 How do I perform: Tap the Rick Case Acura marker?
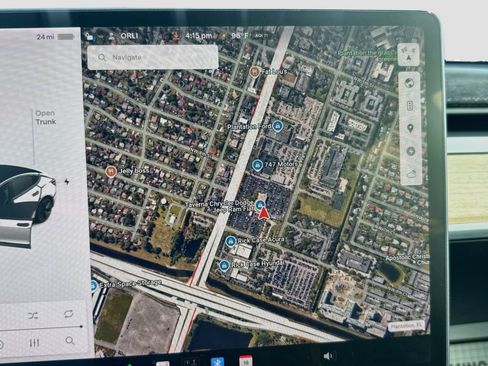(230, 241)
